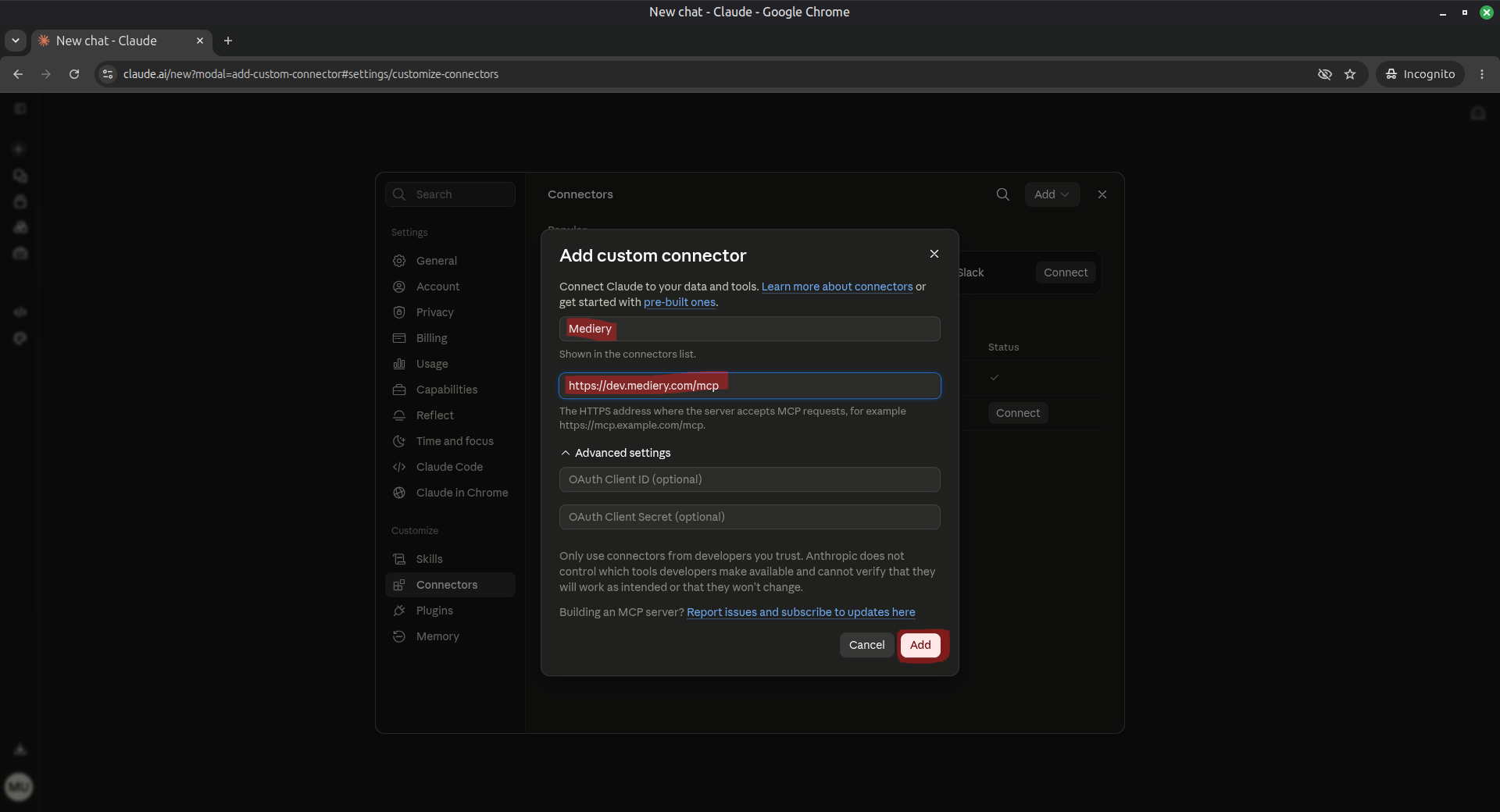
Task: Click the user avatar at bottom left
Action: pyautogui.click(x=19, y=786)
